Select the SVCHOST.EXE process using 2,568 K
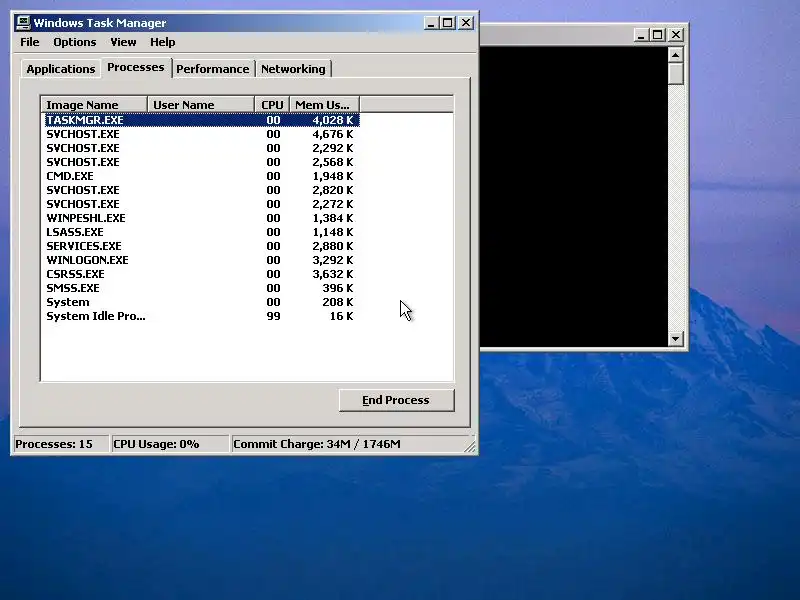Screen dimensions: 800x600 [x=202, y=162]
